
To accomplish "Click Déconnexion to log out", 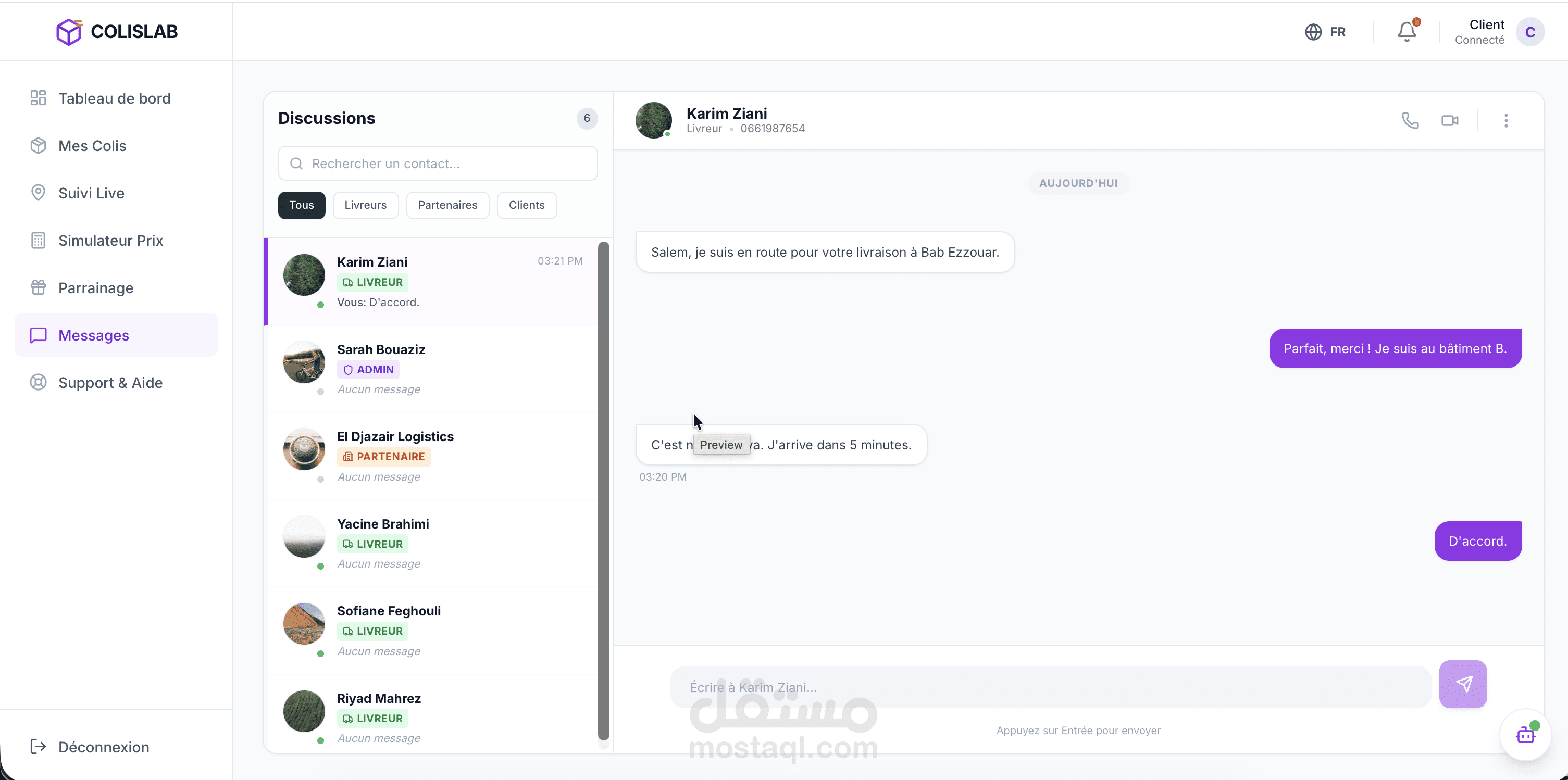I will click(104, 747).
